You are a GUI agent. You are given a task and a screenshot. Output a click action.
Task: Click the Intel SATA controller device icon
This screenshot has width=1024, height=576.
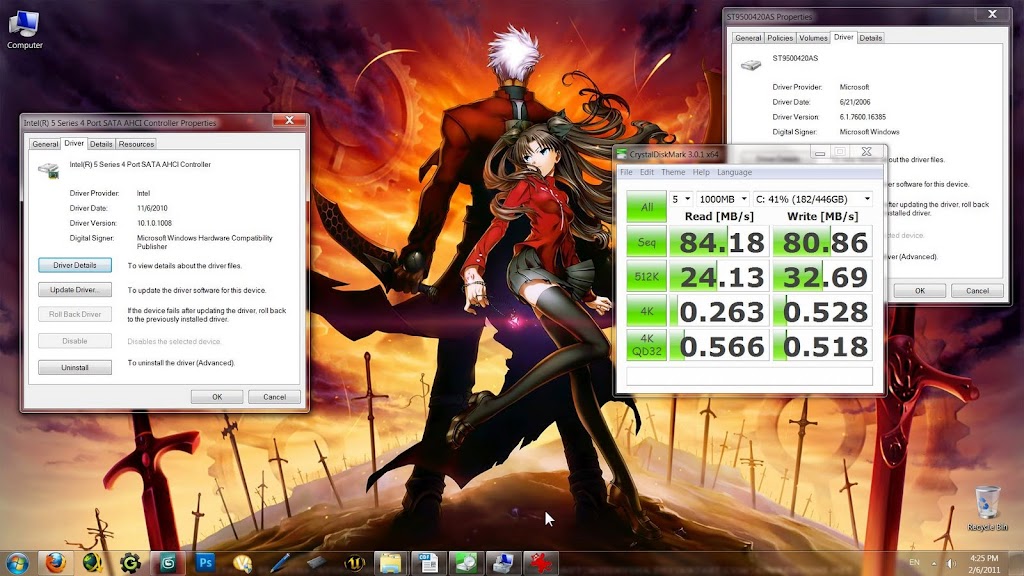tap(48, 170)
